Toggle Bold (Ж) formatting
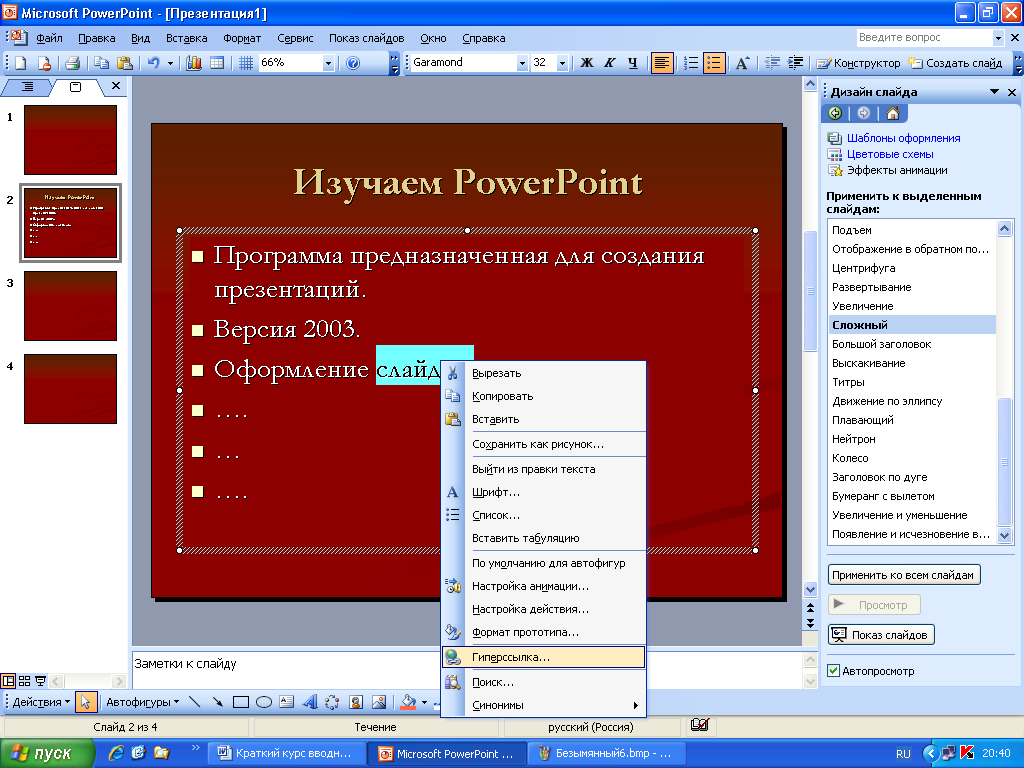Screen dimensions: 1024x768 coord(586,63)
